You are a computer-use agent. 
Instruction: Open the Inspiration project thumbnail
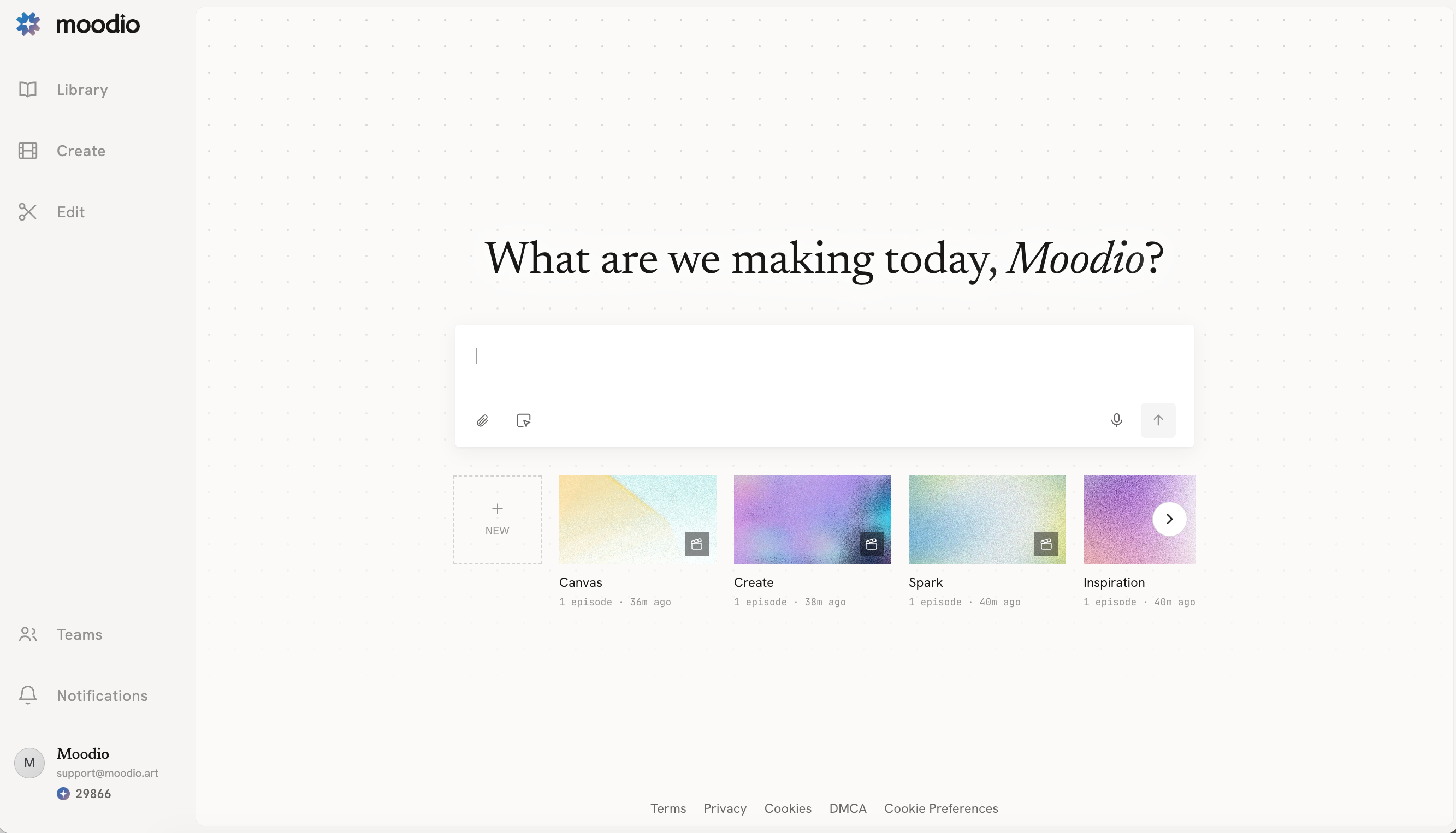(x=1139, y=520)
